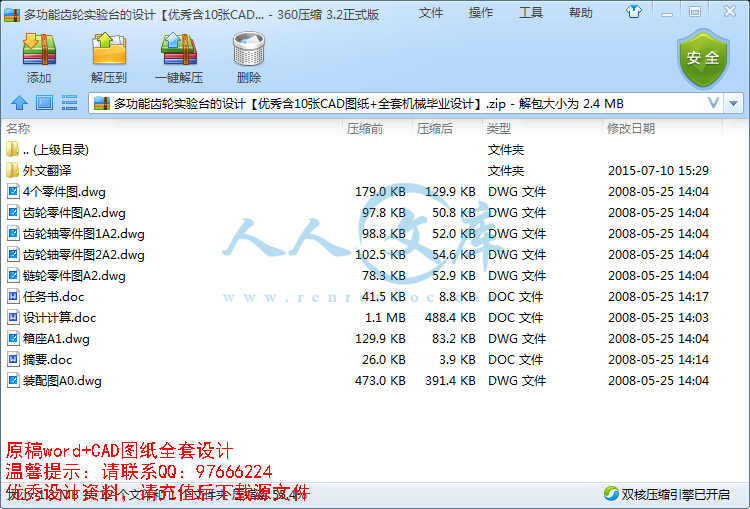Click 2015-07-10 15:29 date of 外文翻译
The width and height of the screenshot is (750, 509).
(658, 171)
